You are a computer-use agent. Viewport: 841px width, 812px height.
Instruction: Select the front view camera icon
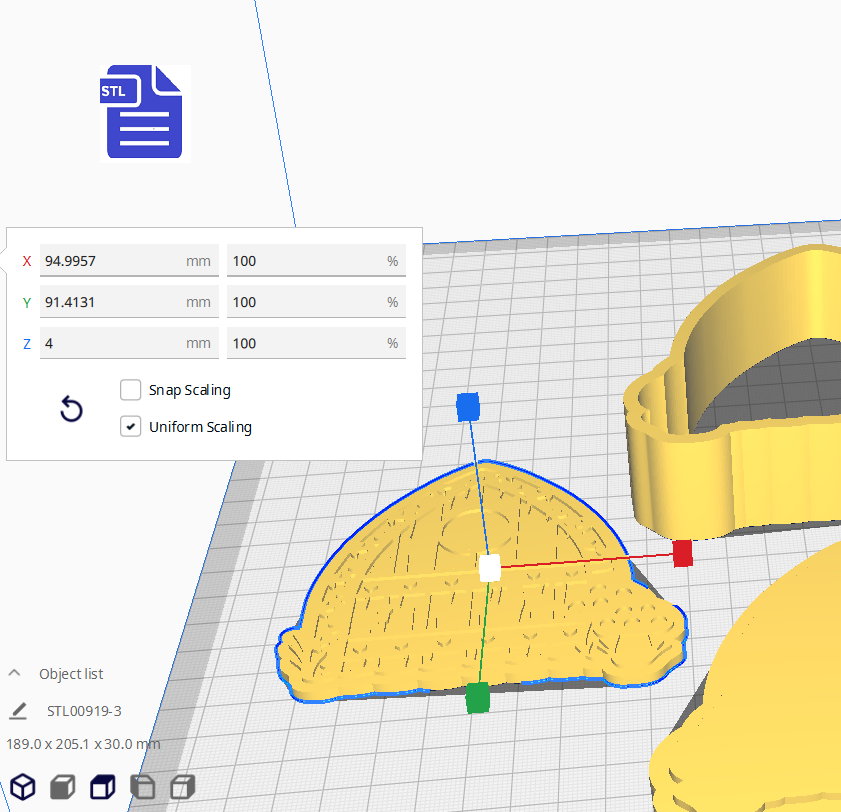[x=63, y=787]
